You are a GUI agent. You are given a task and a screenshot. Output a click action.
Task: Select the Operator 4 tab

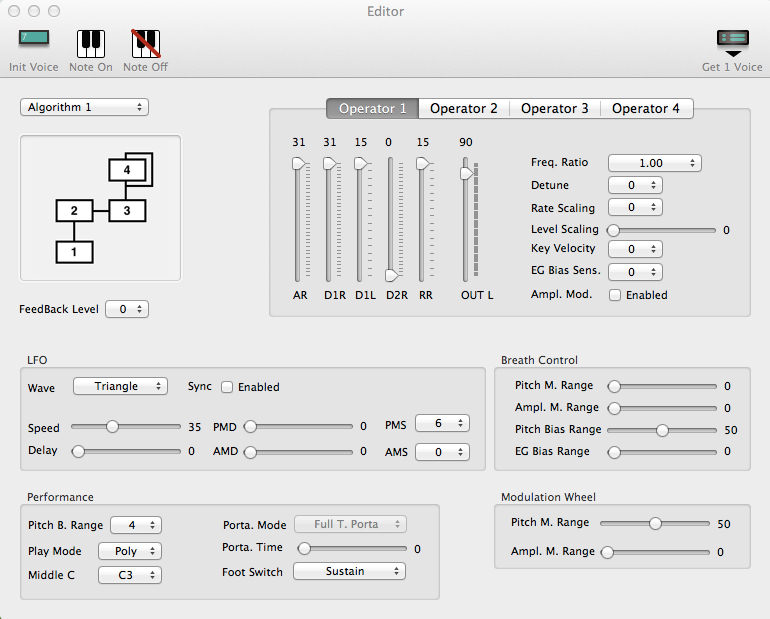click(645, 108)
